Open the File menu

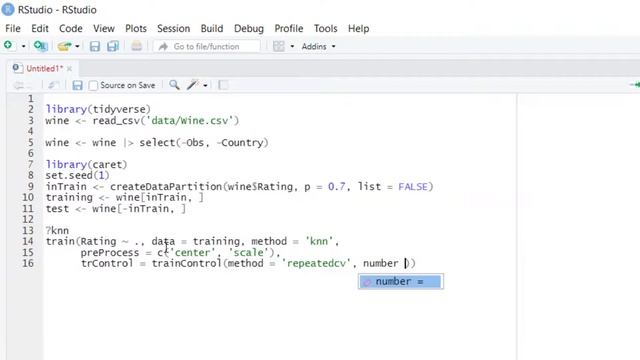point(13,29)
